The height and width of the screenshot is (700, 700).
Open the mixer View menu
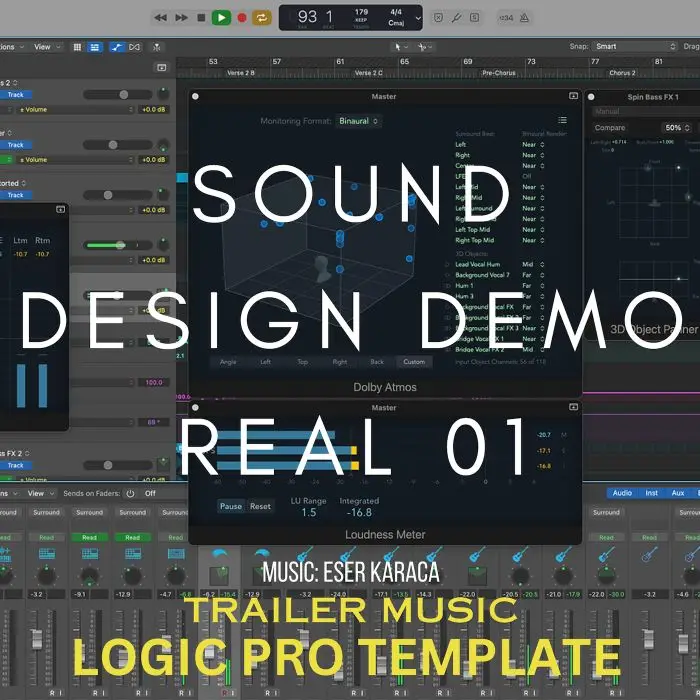[40, 493]
